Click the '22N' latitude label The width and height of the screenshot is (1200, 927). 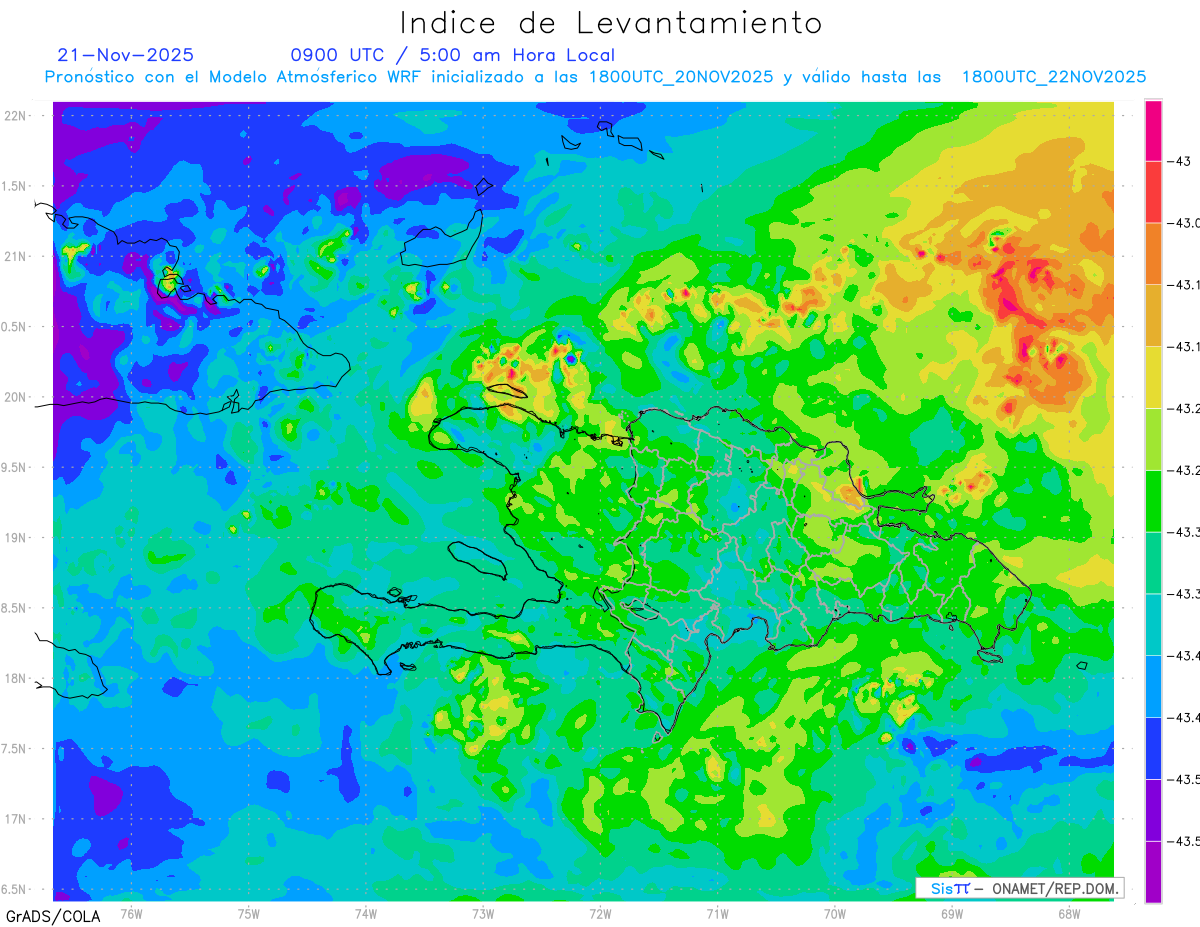pos(15,115)
